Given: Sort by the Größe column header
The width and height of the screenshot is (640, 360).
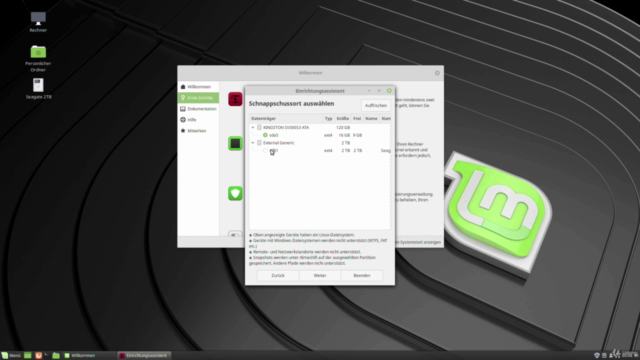Looking at the screenshot, I should (x=342, y=118).
